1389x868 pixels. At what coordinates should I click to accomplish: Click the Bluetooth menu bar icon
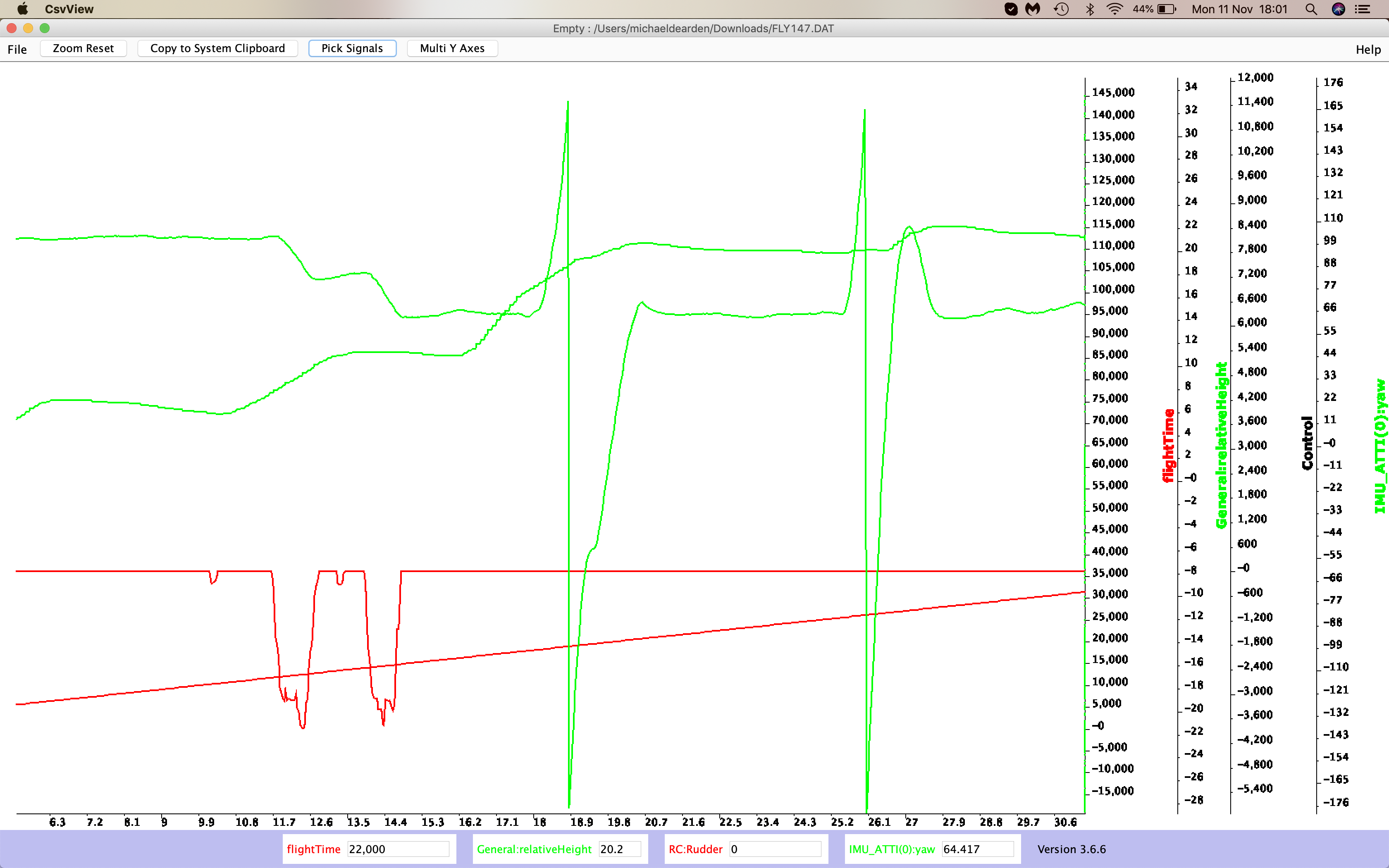[1089, 9]
